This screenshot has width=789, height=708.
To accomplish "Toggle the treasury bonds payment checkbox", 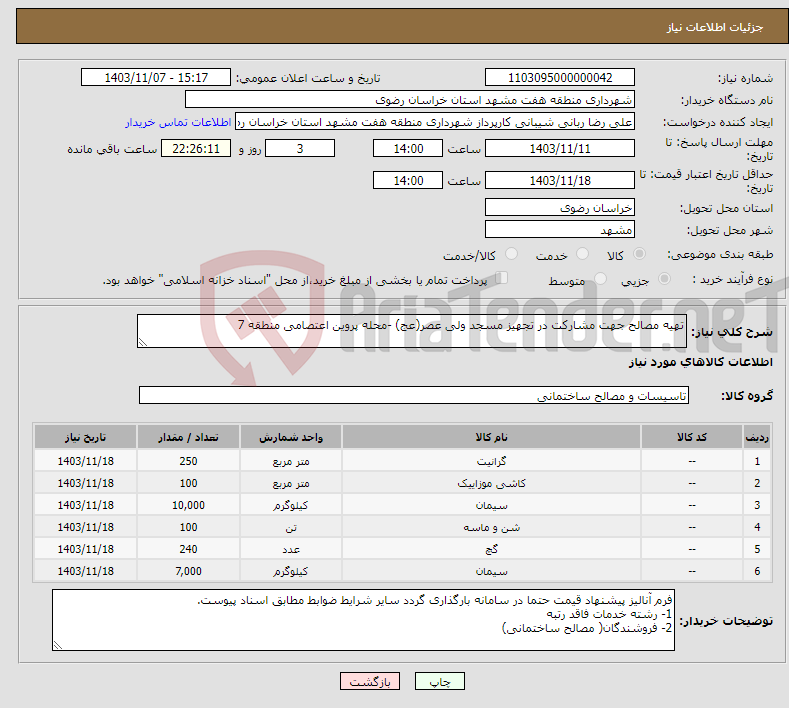I will point(502,278).
